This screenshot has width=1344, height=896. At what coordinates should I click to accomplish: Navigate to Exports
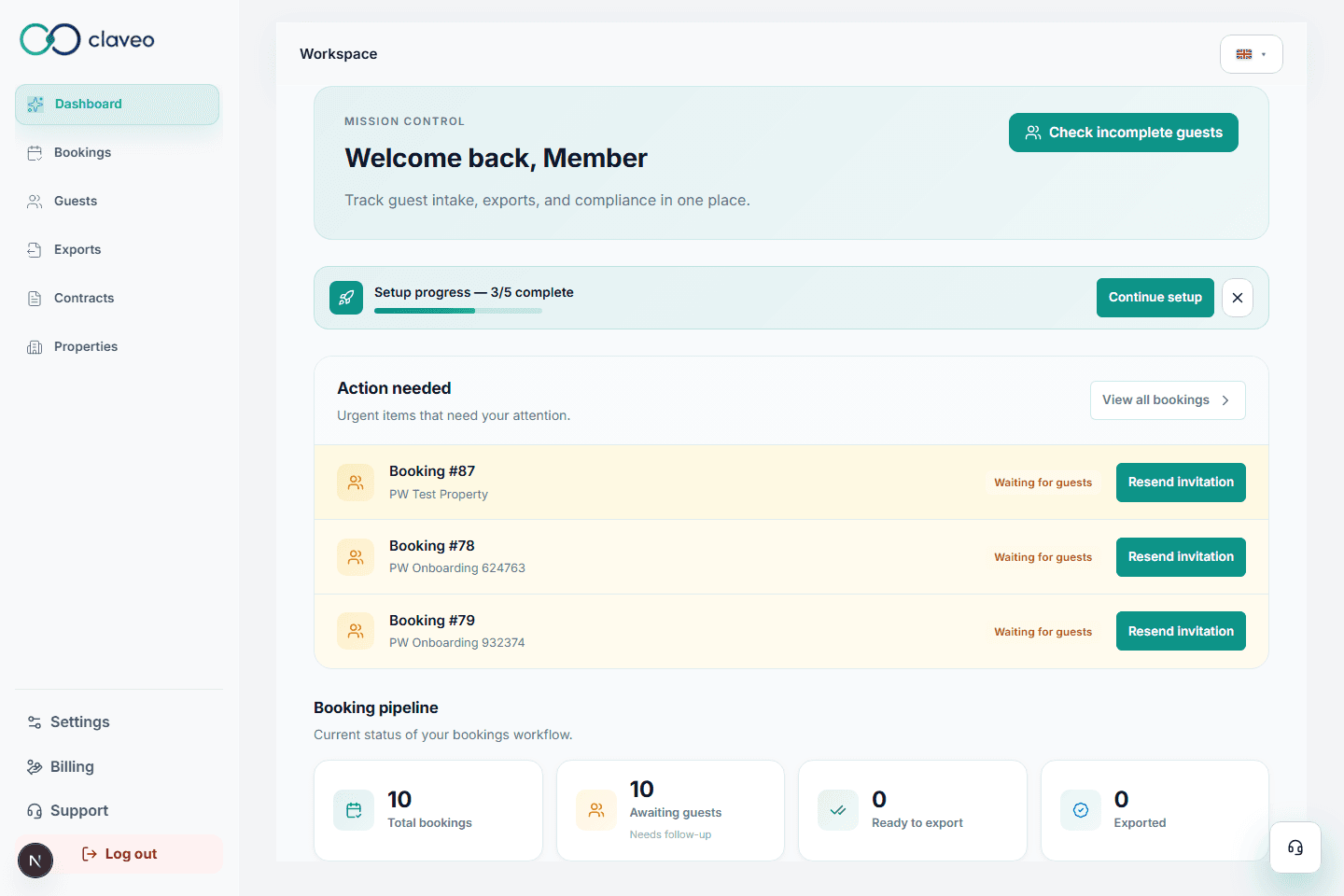pos(117,250)
